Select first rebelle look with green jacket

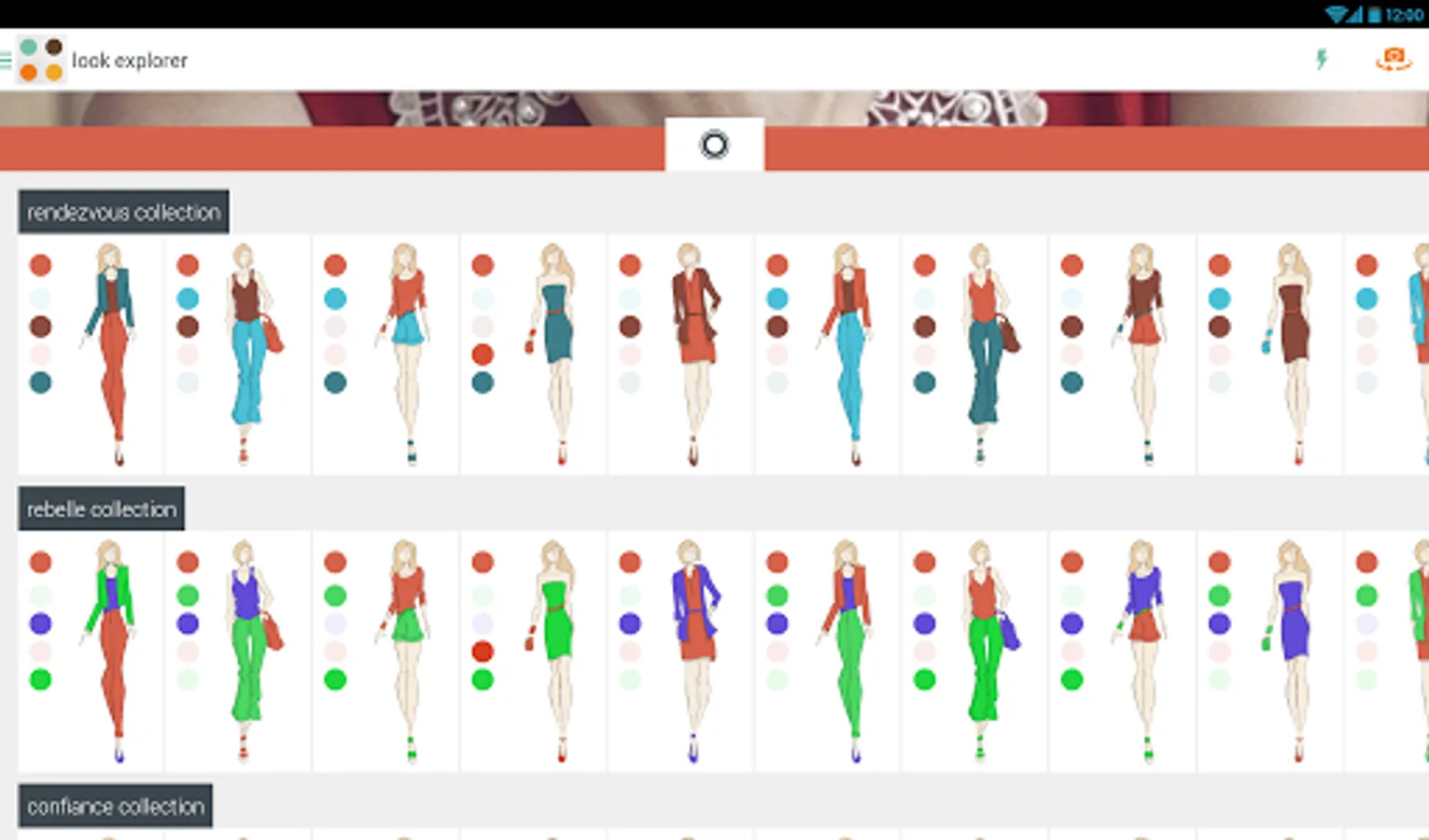pos(91,651)
